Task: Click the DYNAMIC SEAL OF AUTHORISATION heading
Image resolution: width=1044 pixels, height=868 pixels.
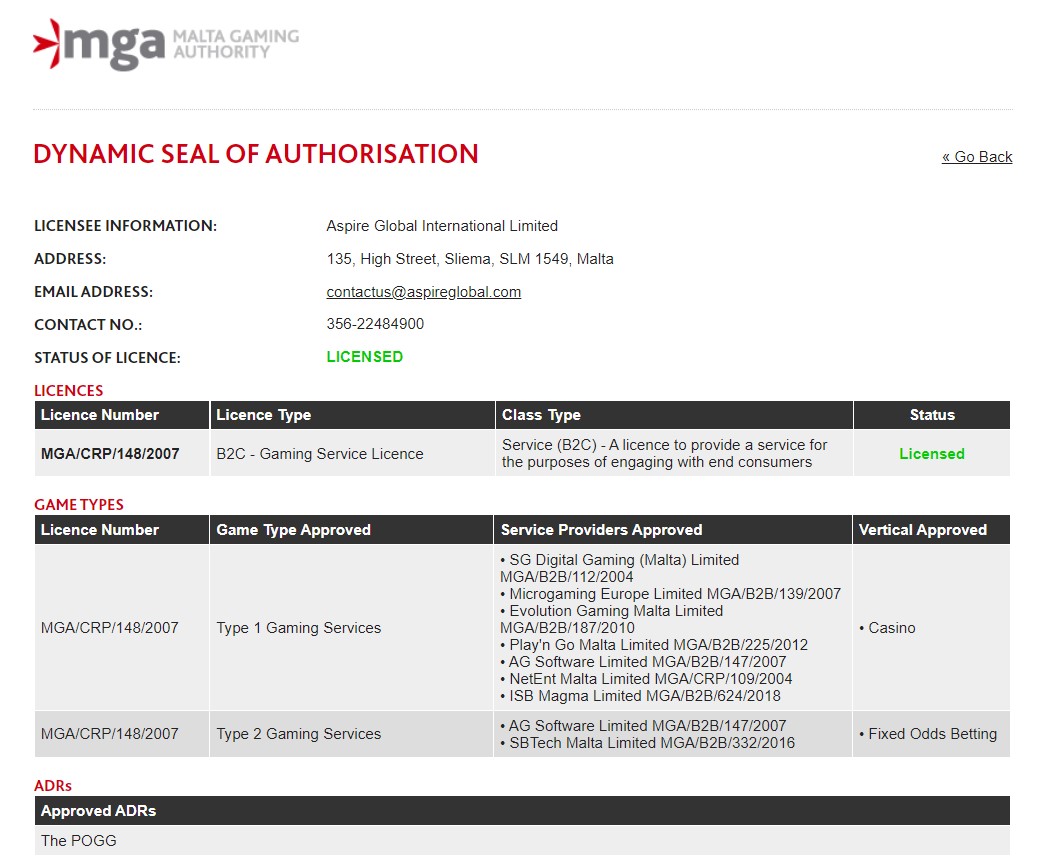Action: (x=256, y=154)
